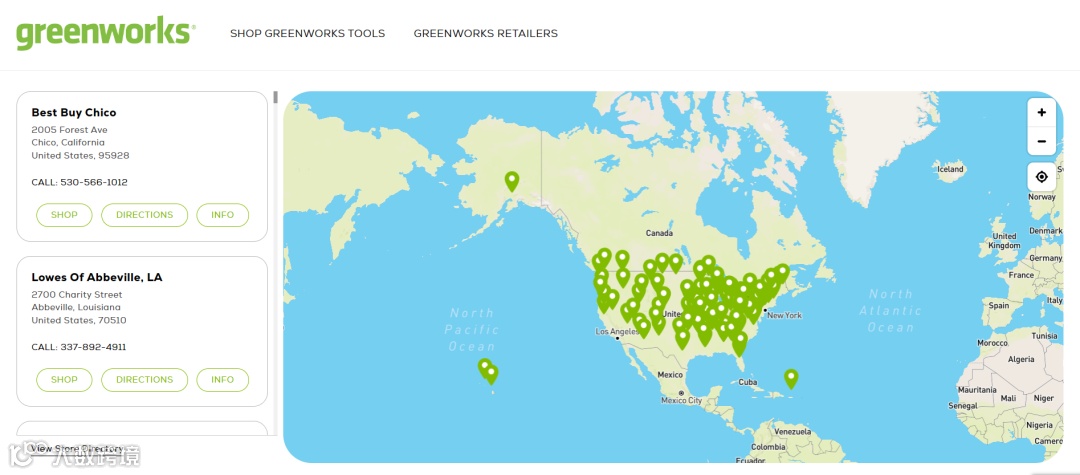The image size is (1080, 475).
Task: Click Canada label on map
Action: click(659, 233)
